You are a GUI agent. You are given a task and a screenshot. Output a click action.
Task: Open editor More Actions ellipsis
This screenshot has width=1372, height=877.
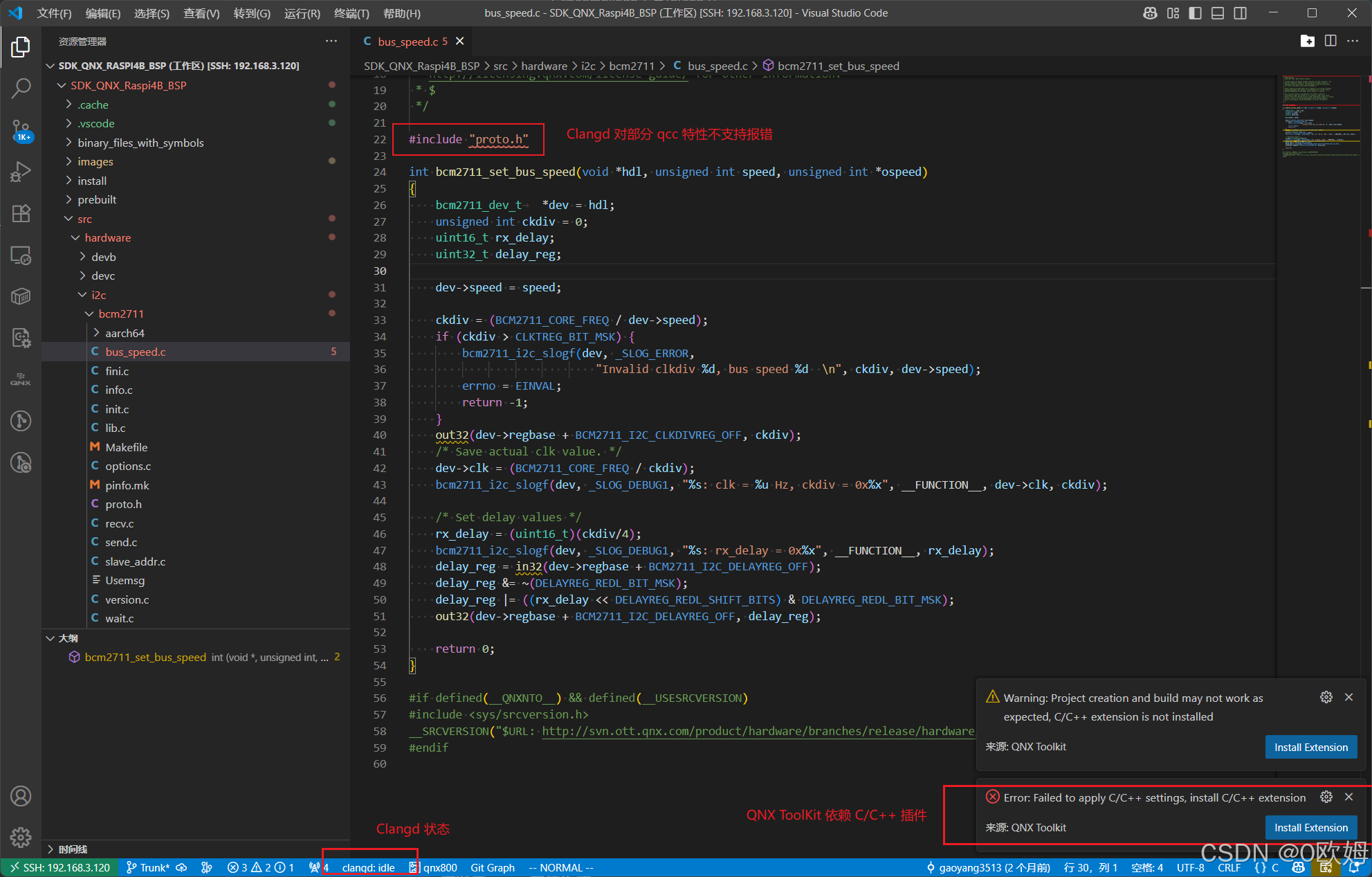(x=1353, y=41)
